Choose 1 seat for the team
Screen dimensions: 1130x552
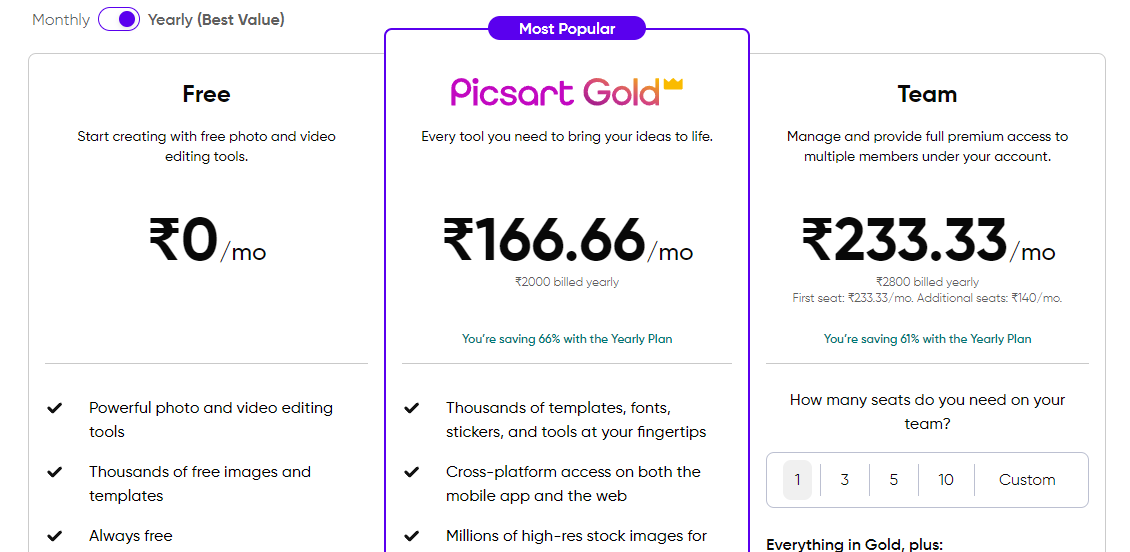(797, 480)
